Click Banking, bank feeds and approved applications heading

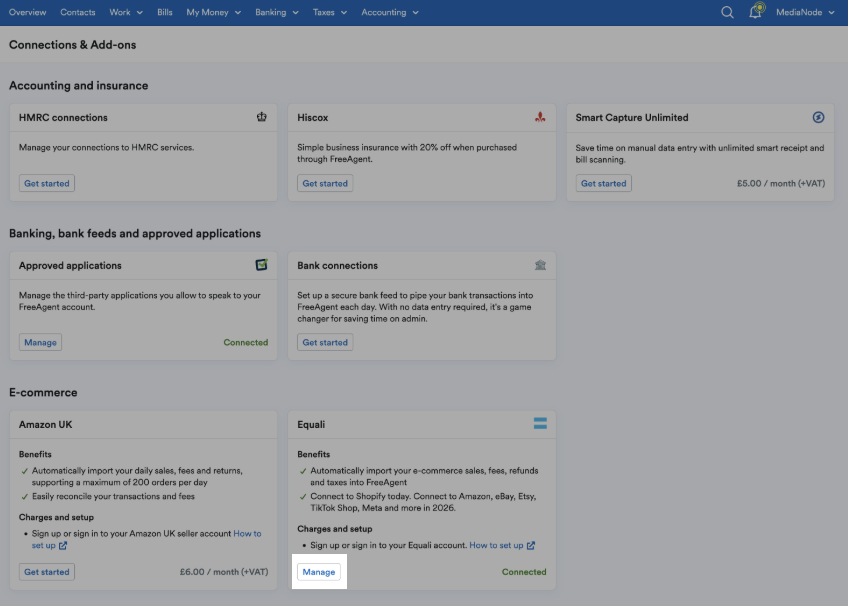coord(135,234)
